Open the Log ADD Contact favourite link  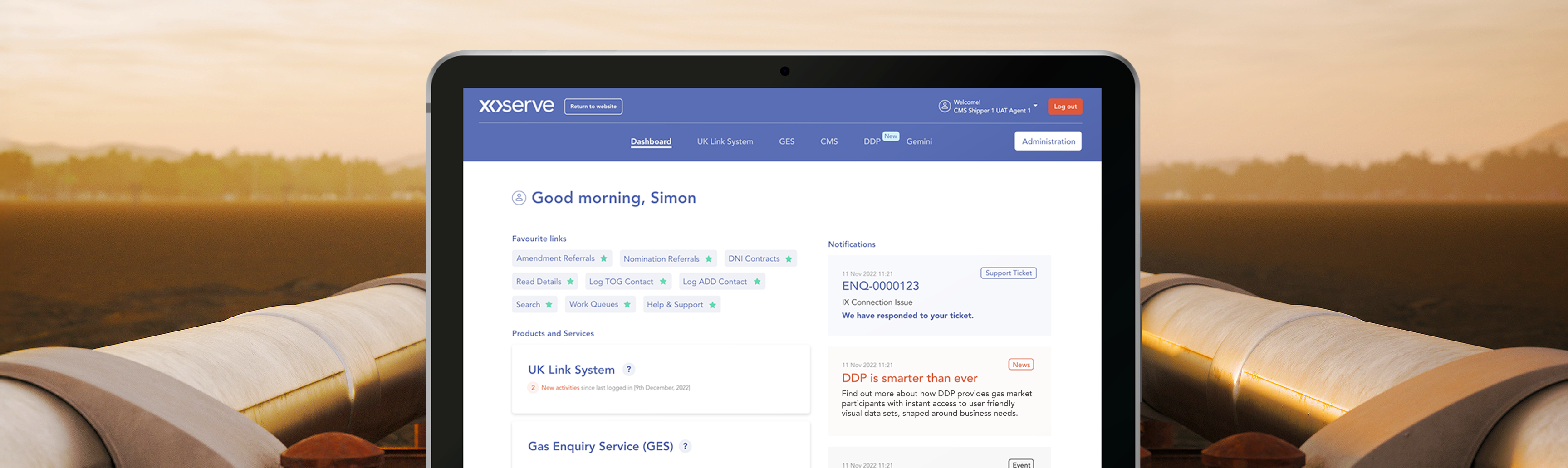[x=715, y=281]
